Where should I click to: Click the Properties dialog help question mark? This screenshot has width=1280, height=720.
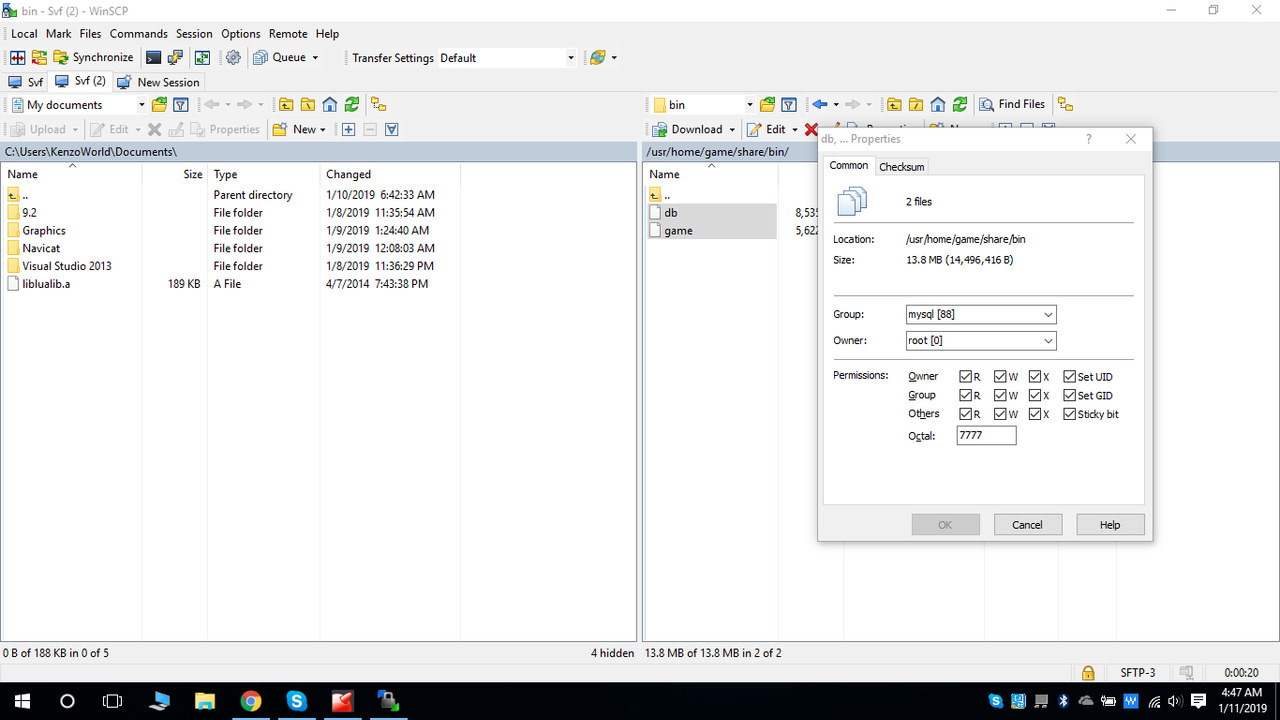point(1089,139)
